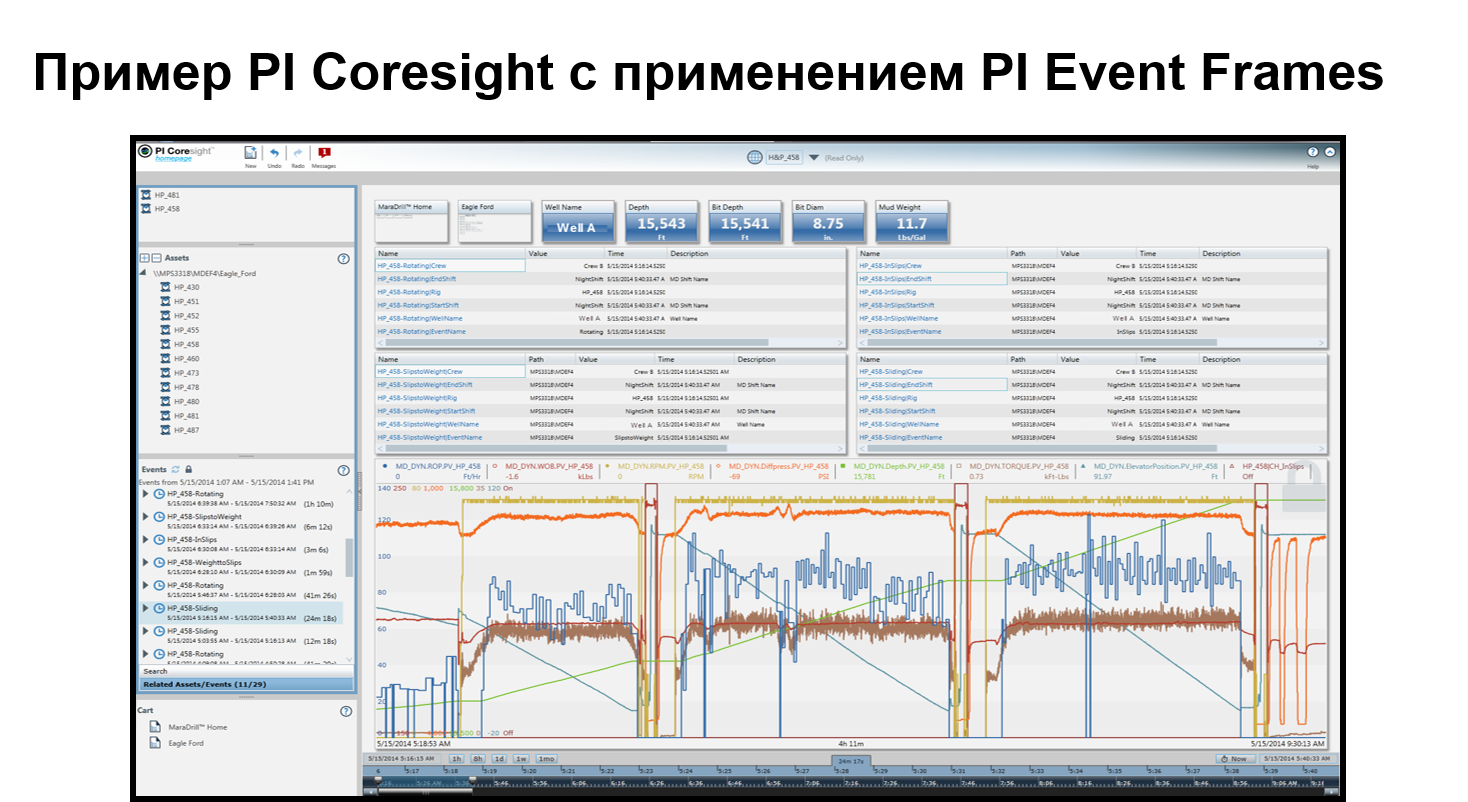Viewport: 1468px width, 802px height.
Task: Click the Now button on the timeline
Action: pyautogui.click(x=1234, y=759)
